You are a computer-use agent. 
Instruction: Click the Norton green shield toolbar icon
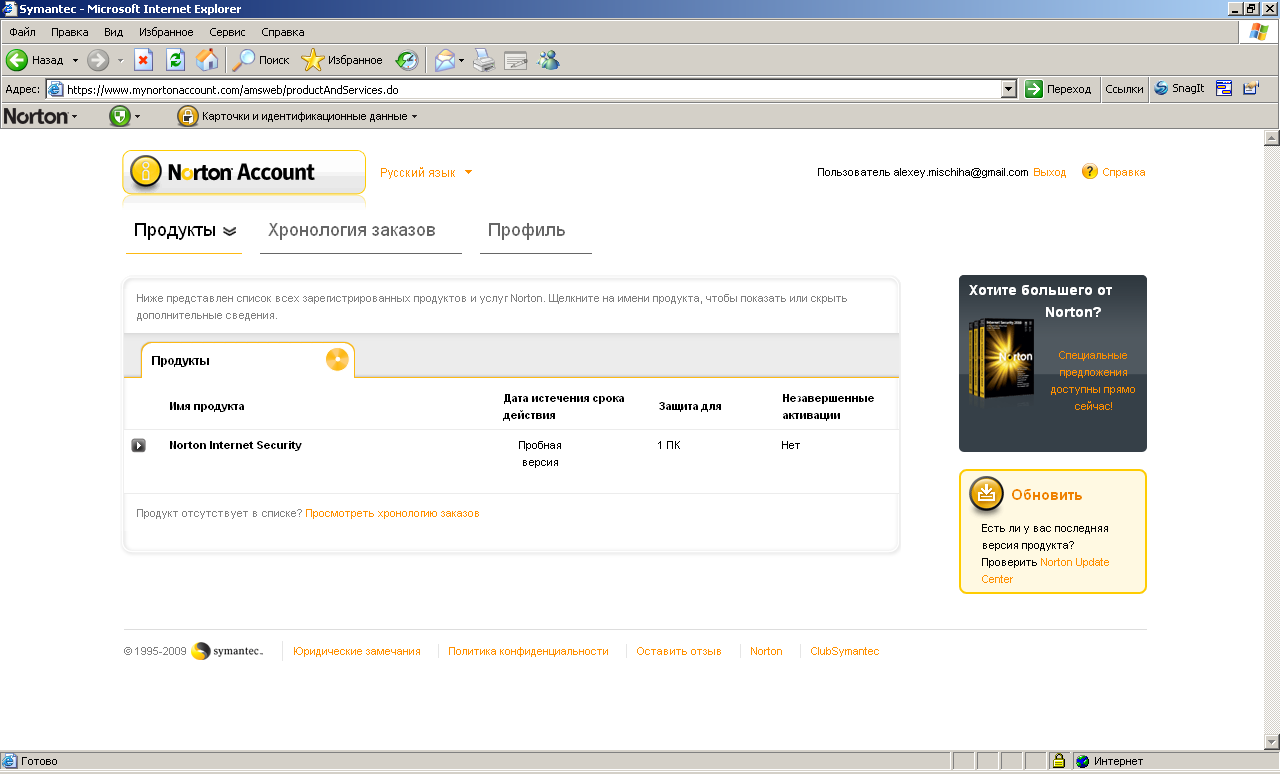119,116
